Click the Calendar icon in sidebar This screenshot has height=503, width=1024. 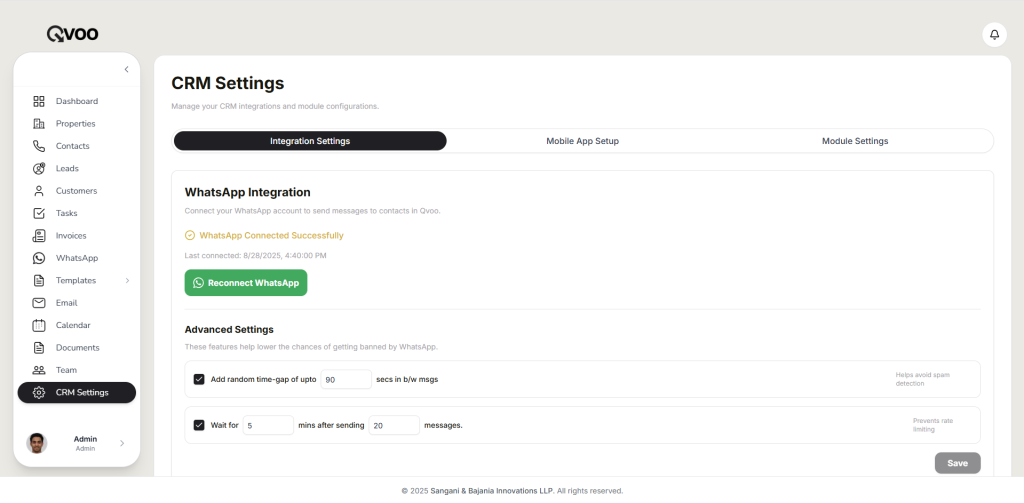(39, 325)
